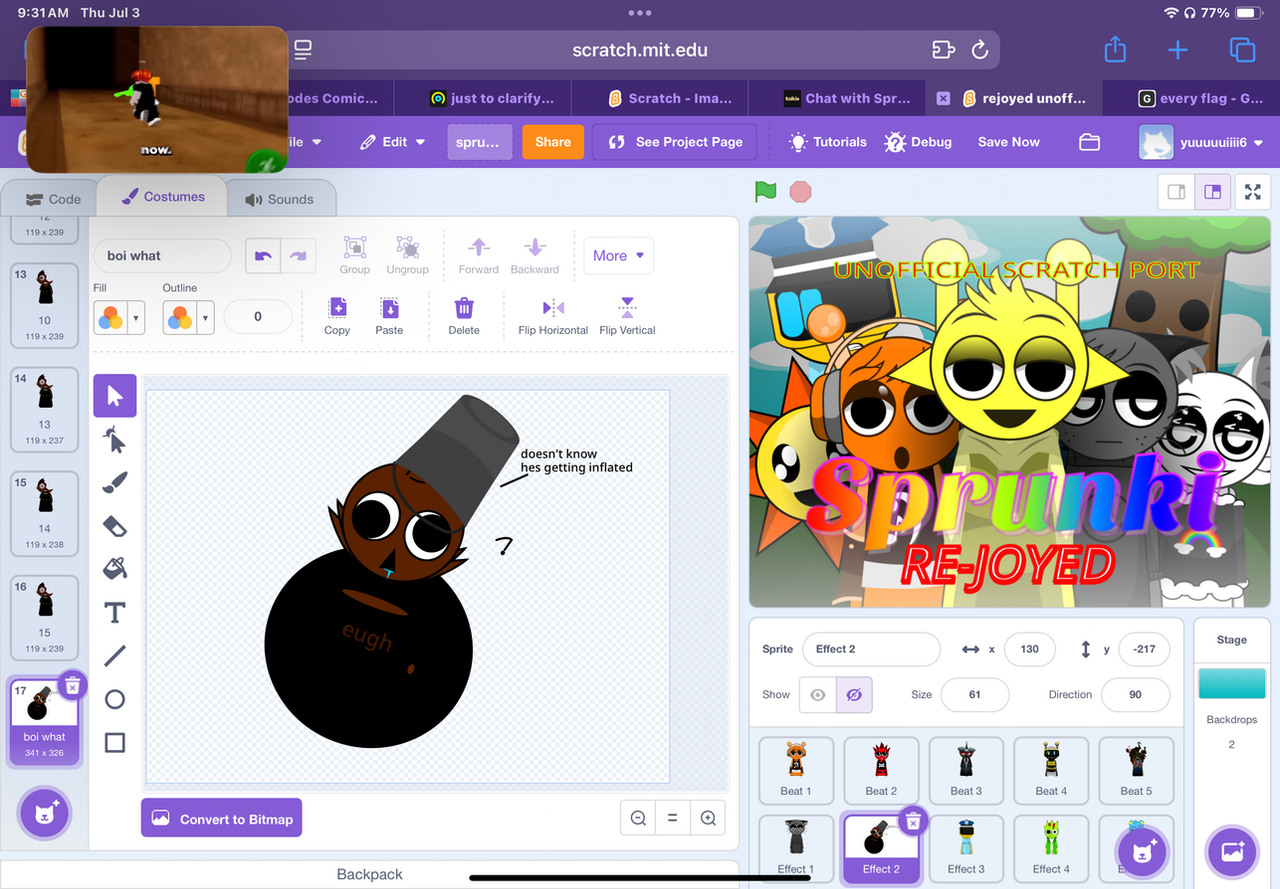Screen dimensions: 1280x889
Task: Select costume 13 thumbnail
Action: [x=44, y=304]
